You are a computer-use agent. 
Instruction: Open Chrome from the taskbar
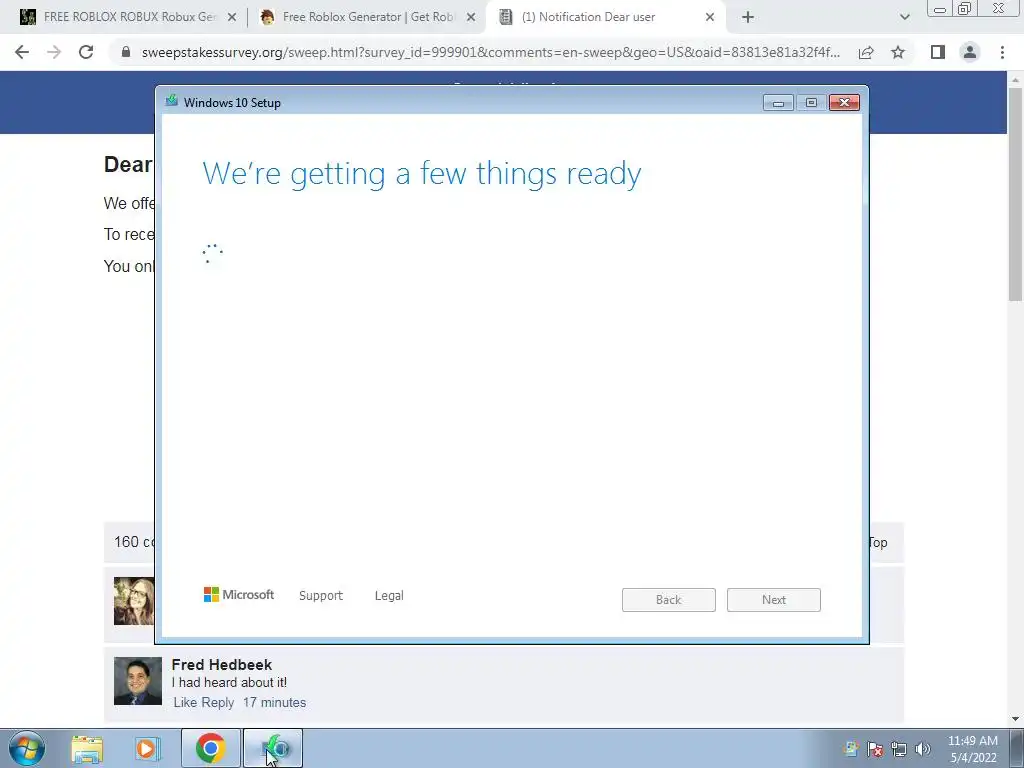coord(210,748)
